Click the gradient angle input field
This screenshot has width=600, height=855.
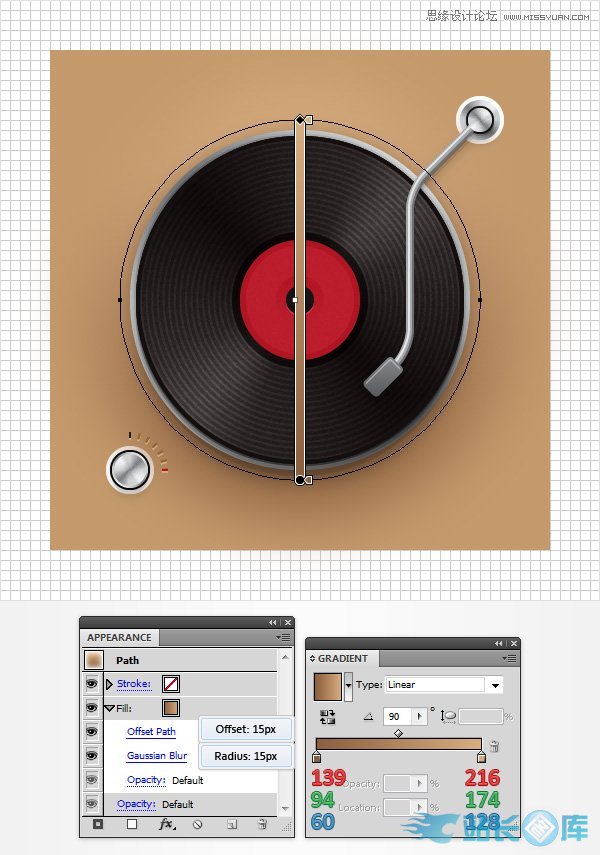[399, 716]
